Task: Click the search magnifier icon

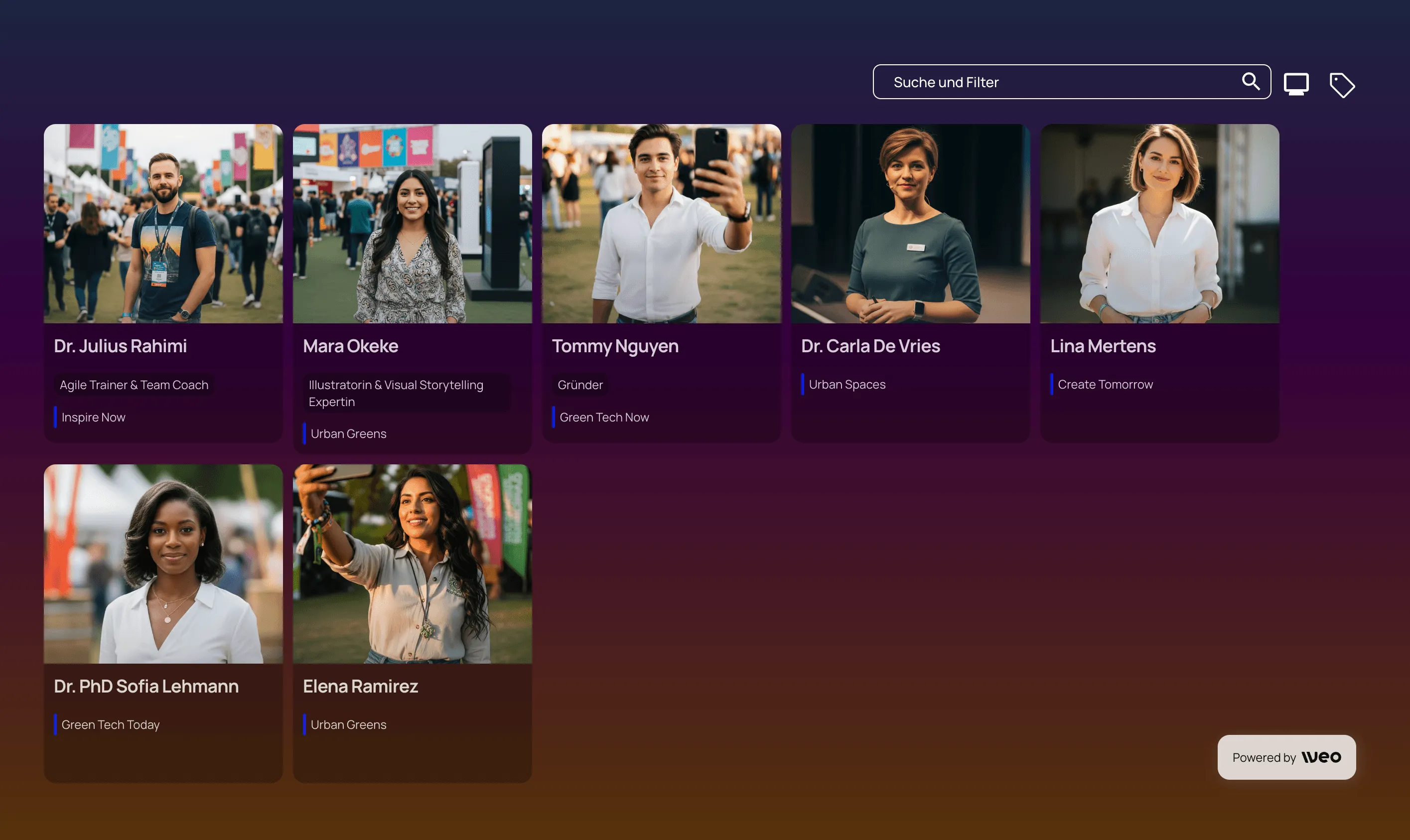Action: pos(1251,82)
